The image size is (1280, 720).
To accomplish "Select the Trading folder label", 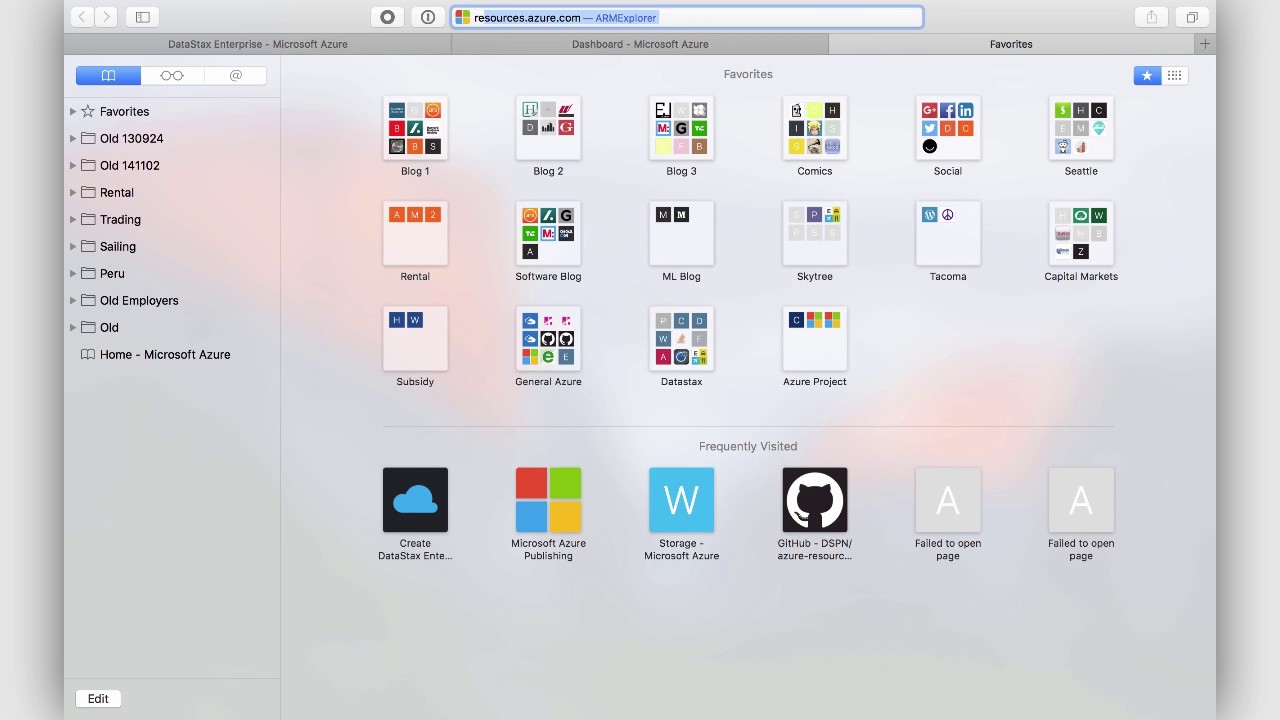I will click(x=120, y=219).
